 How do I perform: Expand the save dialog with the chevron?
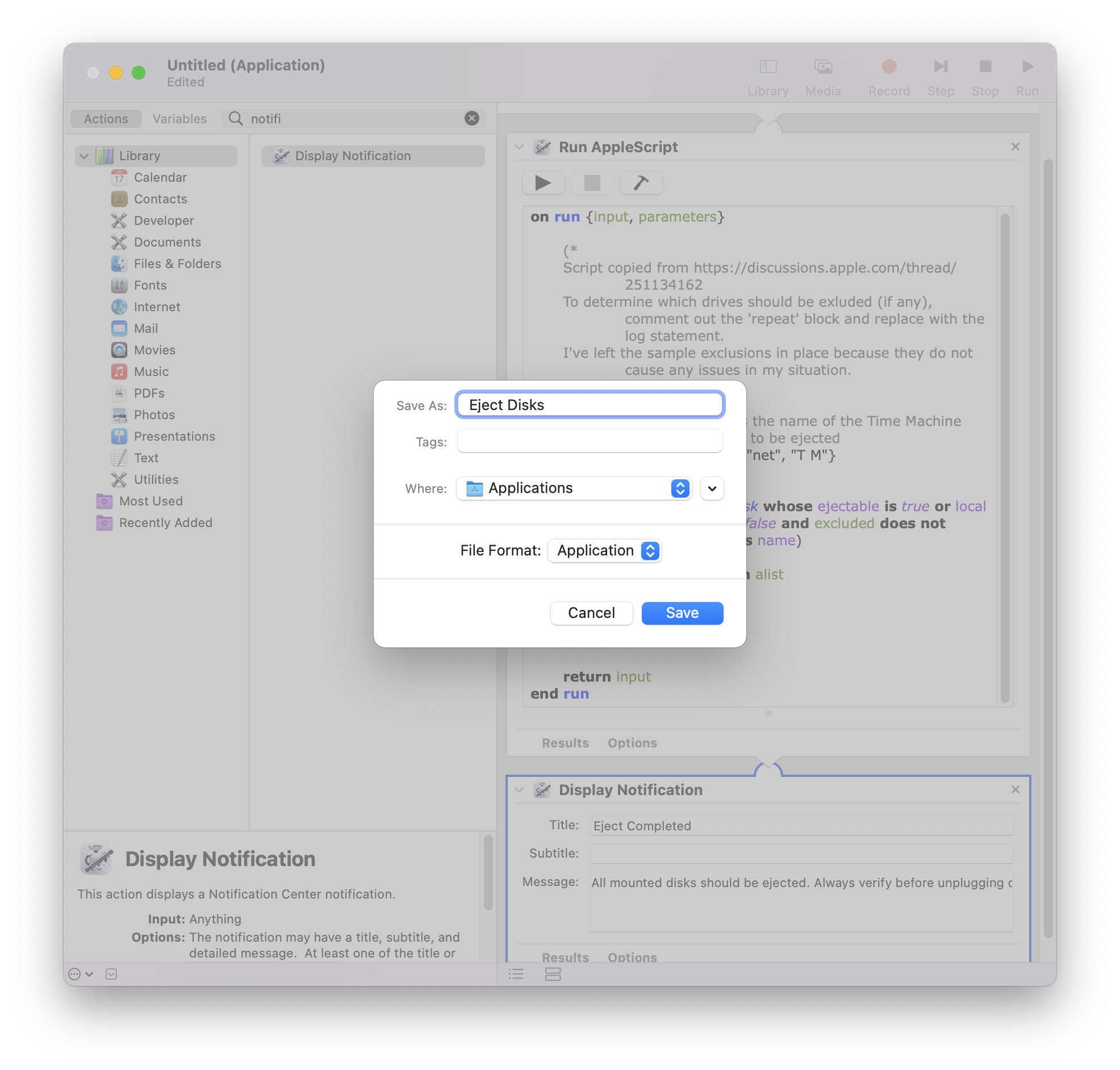712,488
